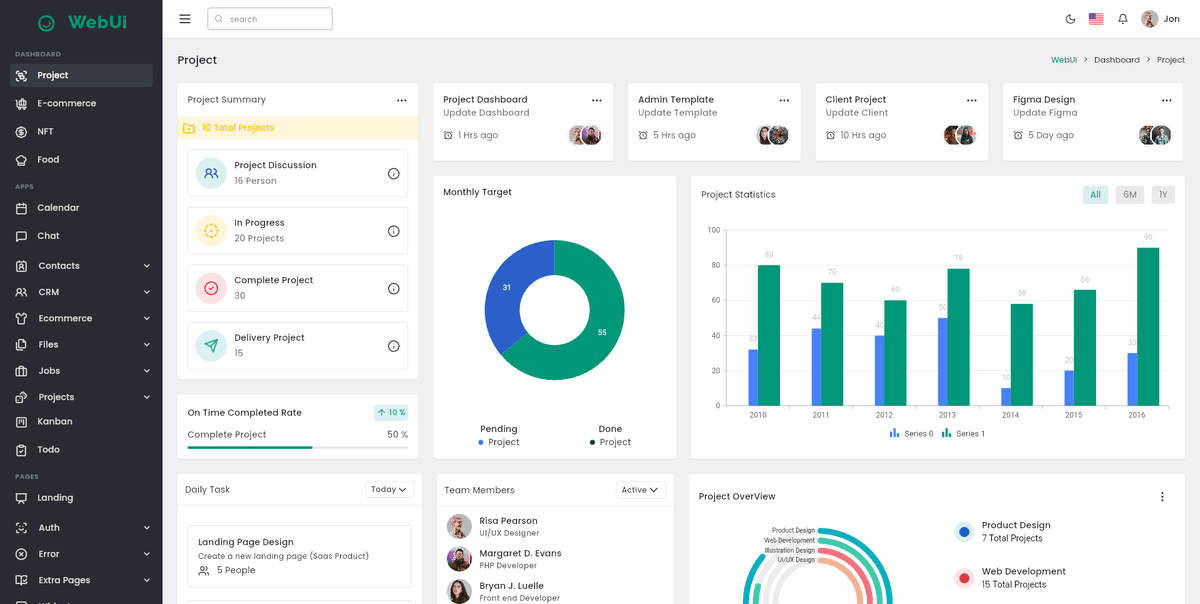The image size is (1200, 604).
Task: Open Project Dashboard card options menu
Action: (x=597, y=100)
